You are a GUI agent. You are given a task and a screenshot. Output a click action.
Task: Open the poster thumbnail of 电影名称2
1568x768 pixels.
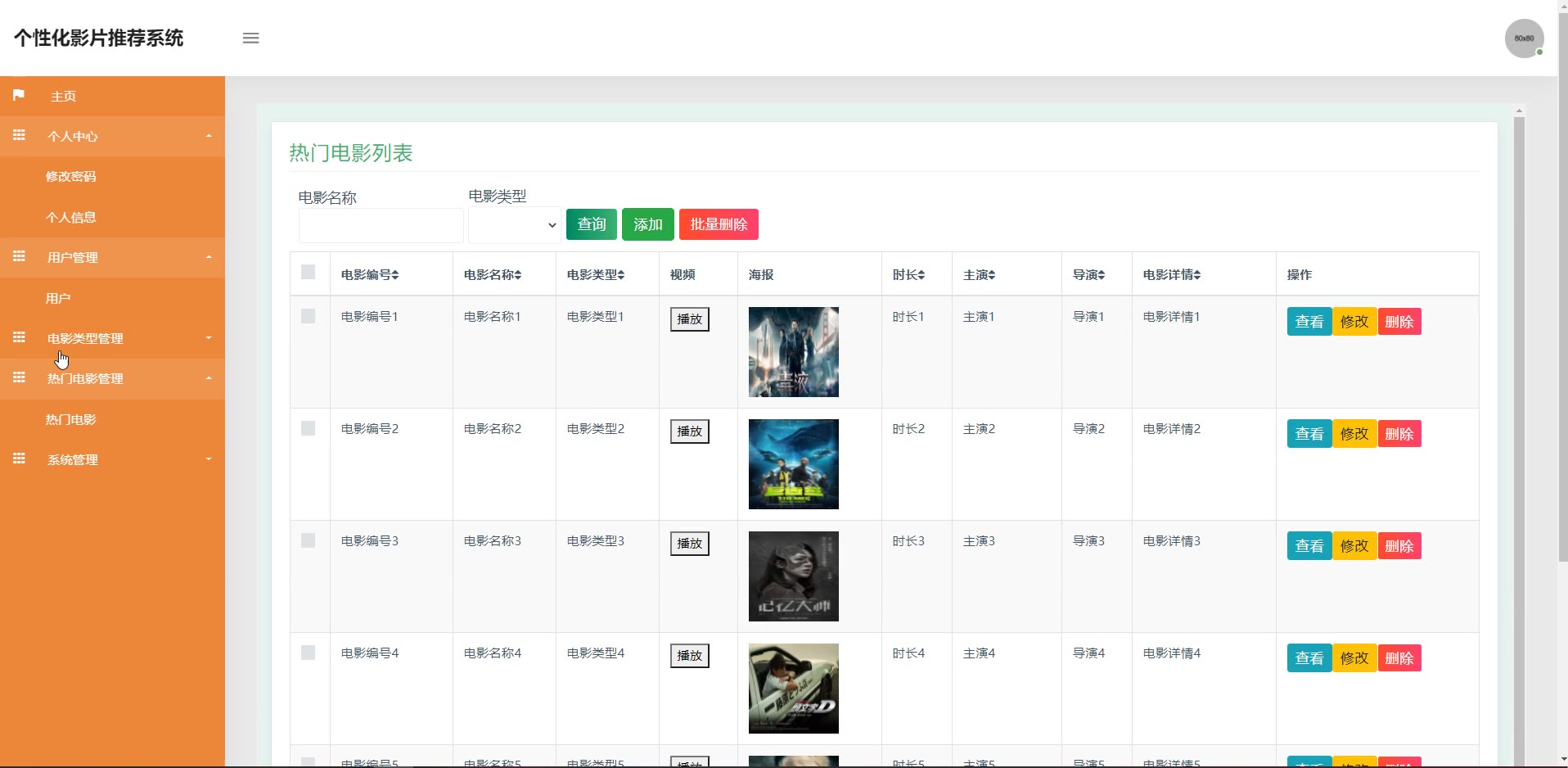(794, 464)
